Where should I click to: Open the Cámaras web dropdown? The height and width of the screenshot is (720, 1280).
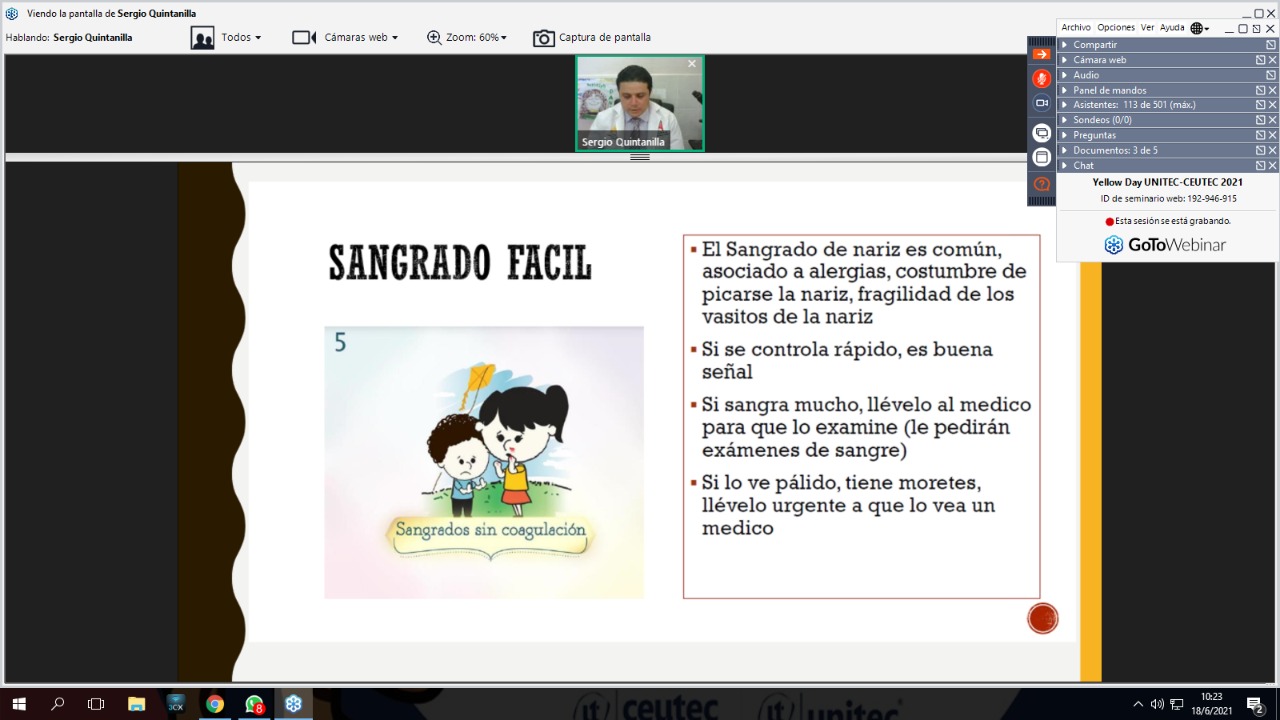345,37
